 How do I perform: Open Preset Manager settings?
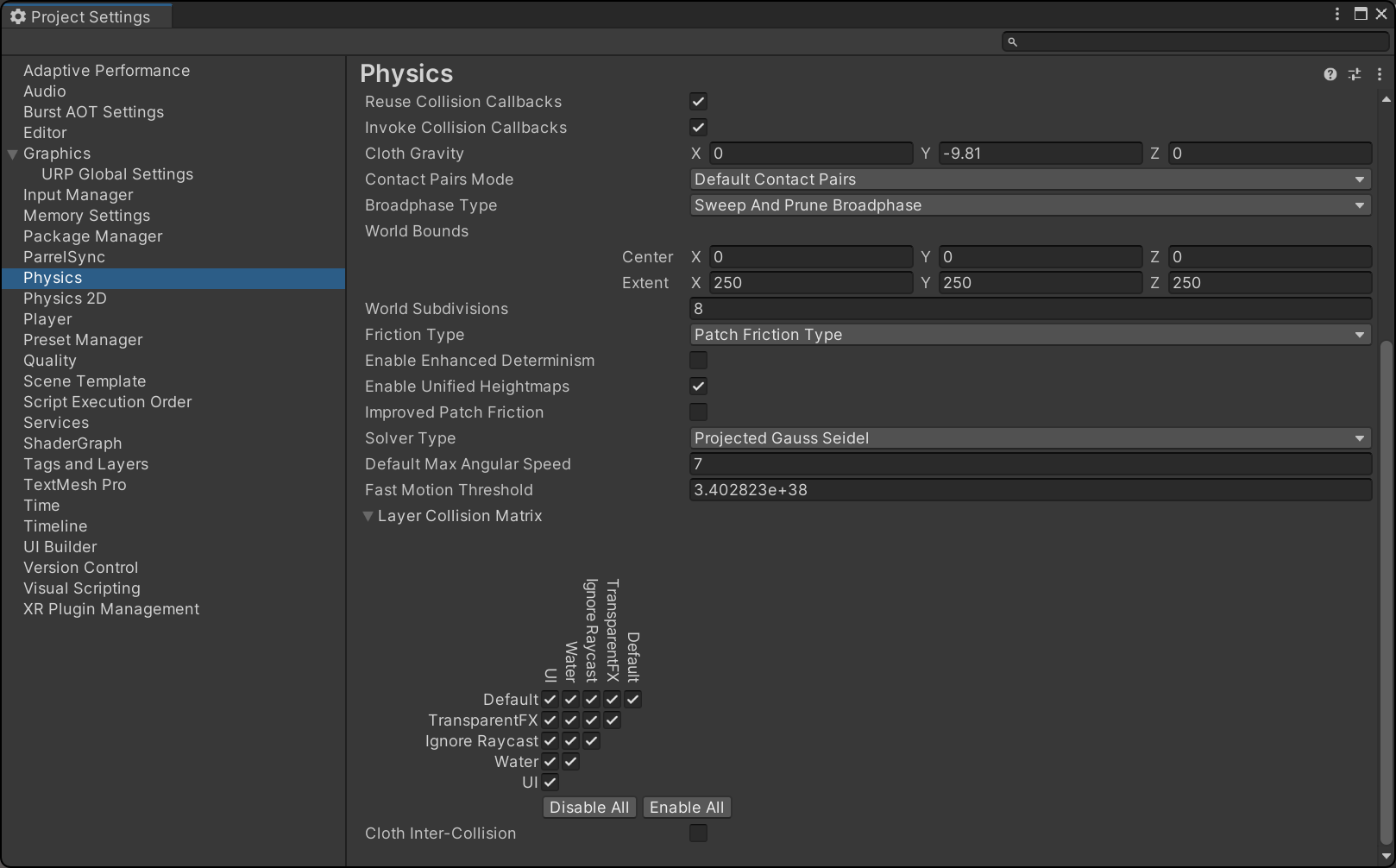click(83, 340)
